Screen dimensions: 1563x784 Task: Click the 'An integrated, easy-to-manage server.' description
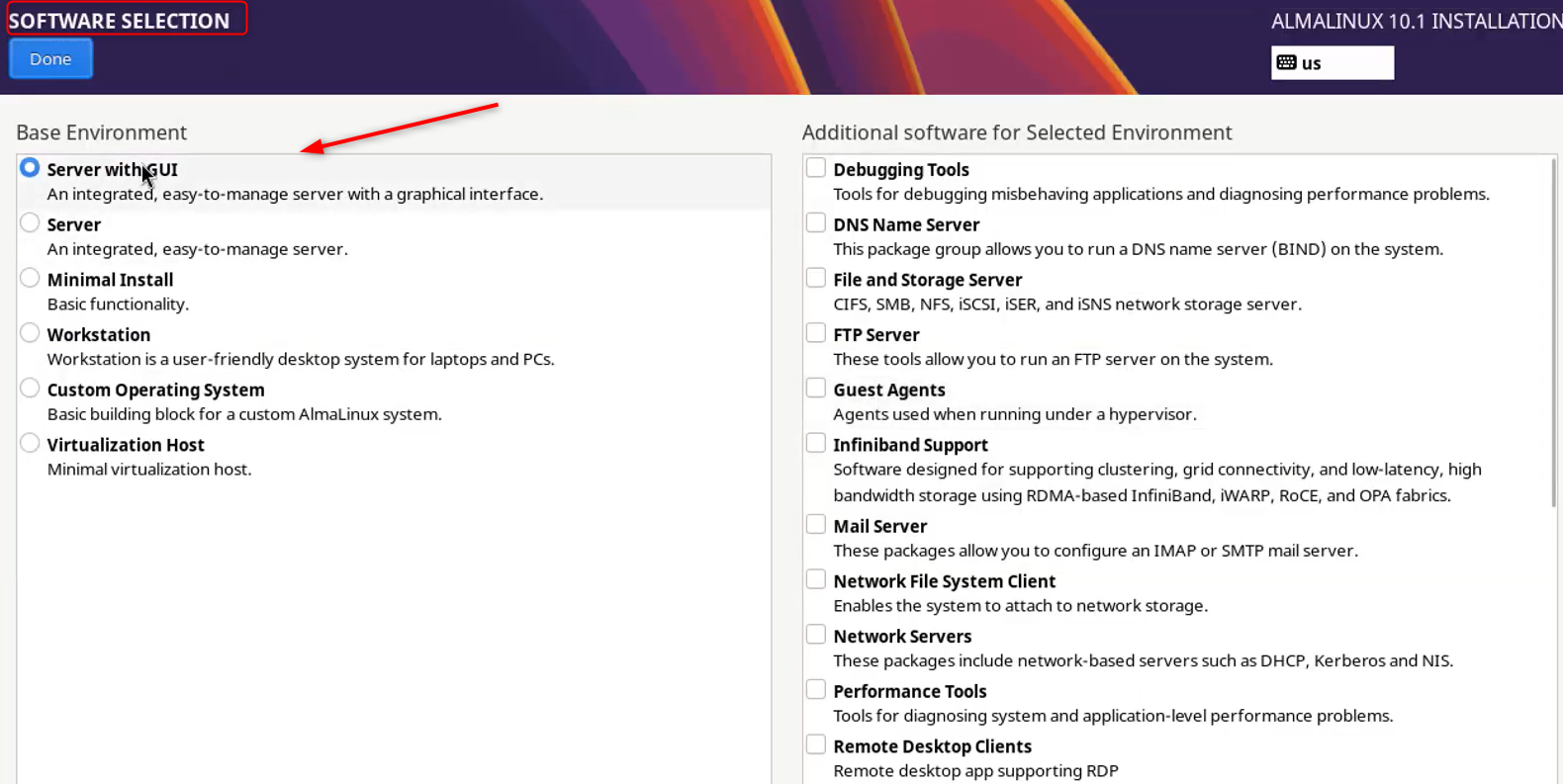(x=198, y=249)
